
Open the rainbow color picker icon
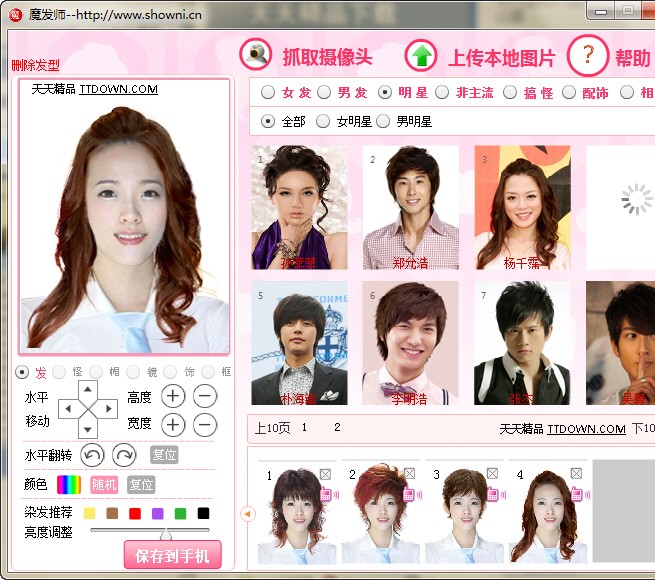point(68,484)
